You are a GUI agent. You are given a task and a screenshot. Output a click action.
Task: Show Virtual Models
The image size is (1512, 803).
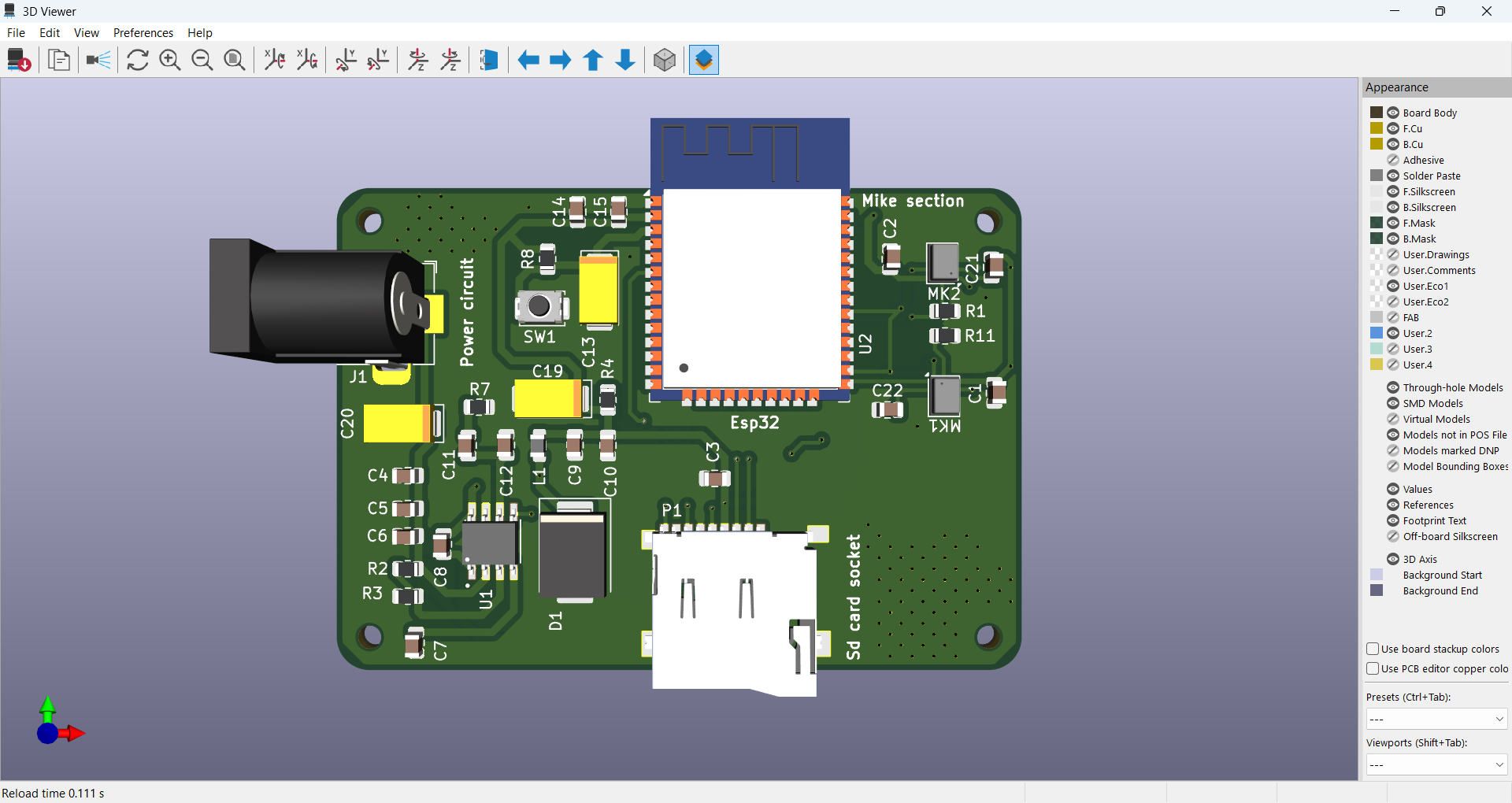pos(1393,419)
